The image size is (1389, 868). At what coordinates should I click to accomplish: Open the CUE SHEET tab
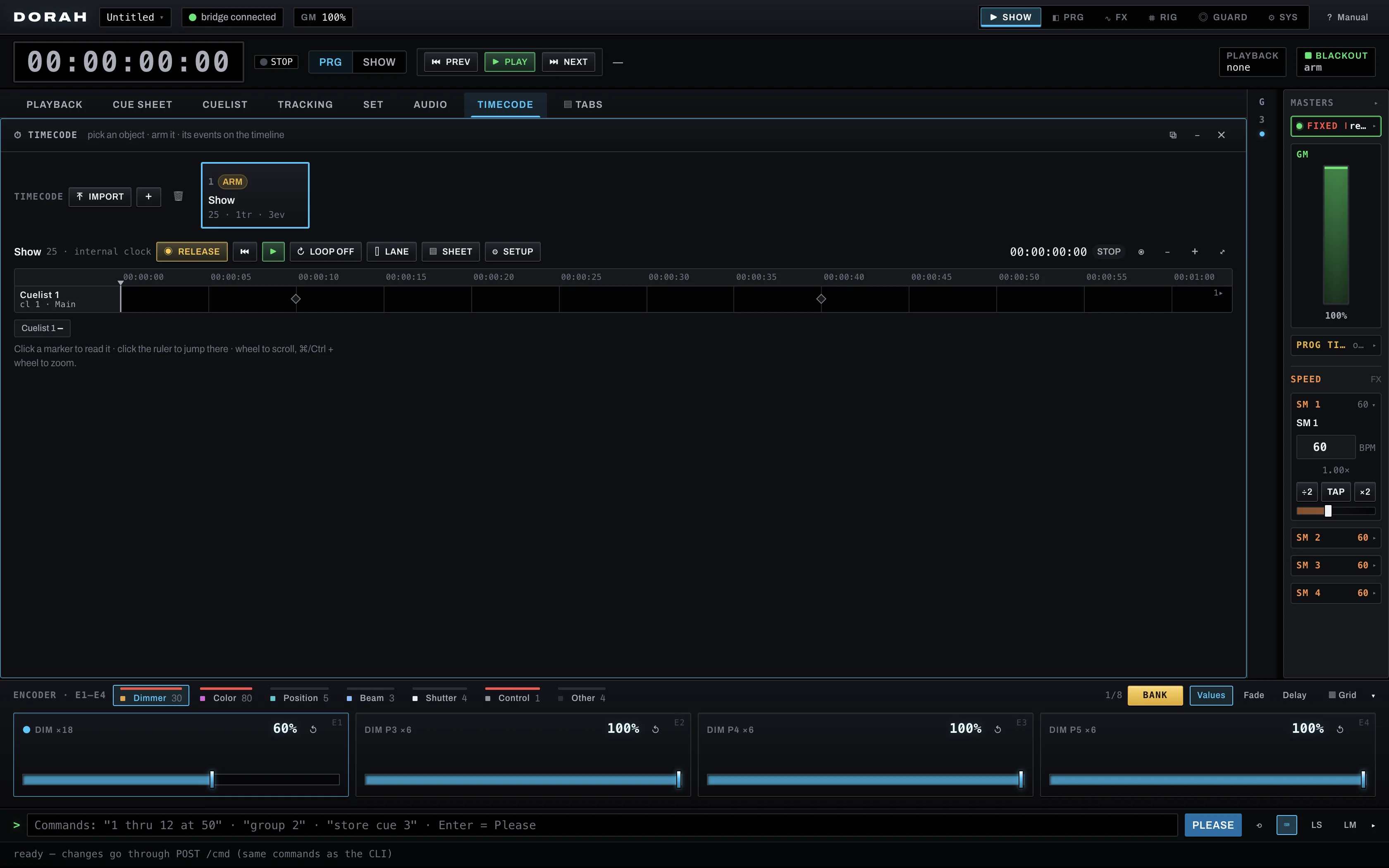142,105
